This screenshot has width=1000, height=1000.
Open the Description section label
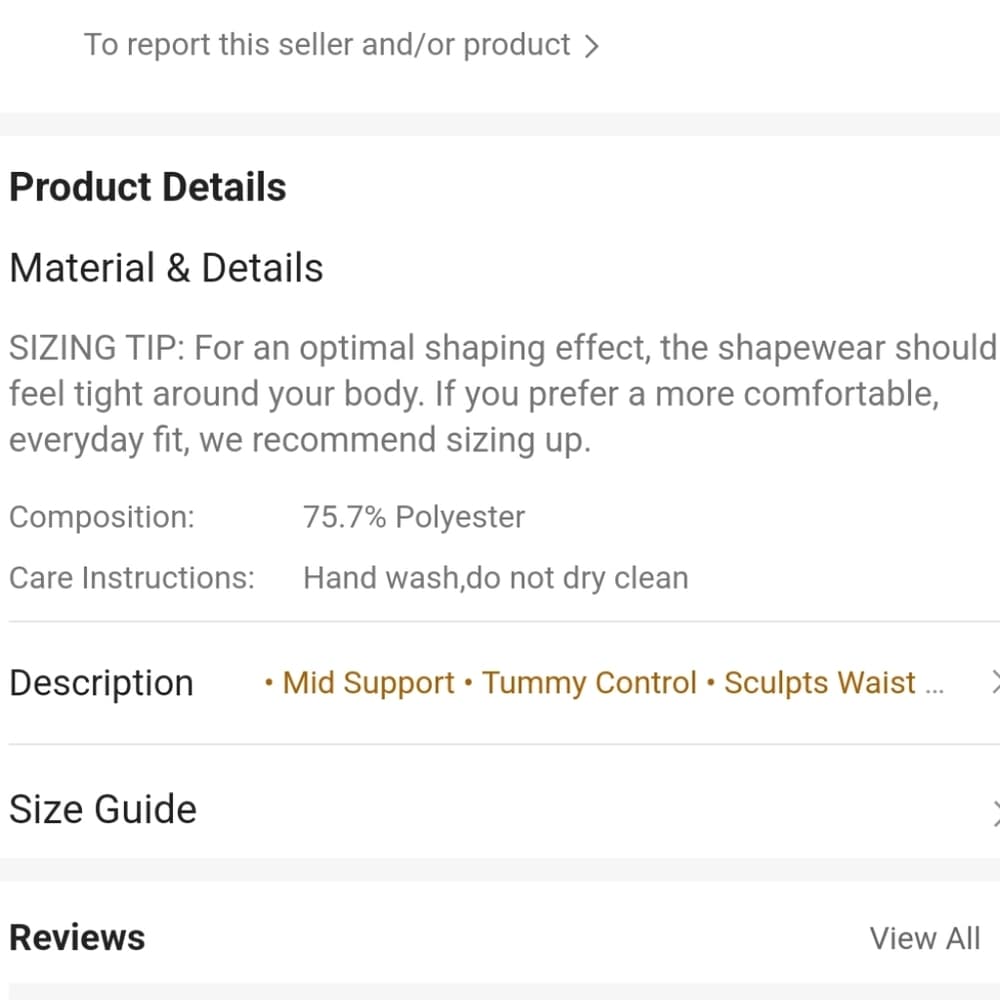[x=101, y=684]
